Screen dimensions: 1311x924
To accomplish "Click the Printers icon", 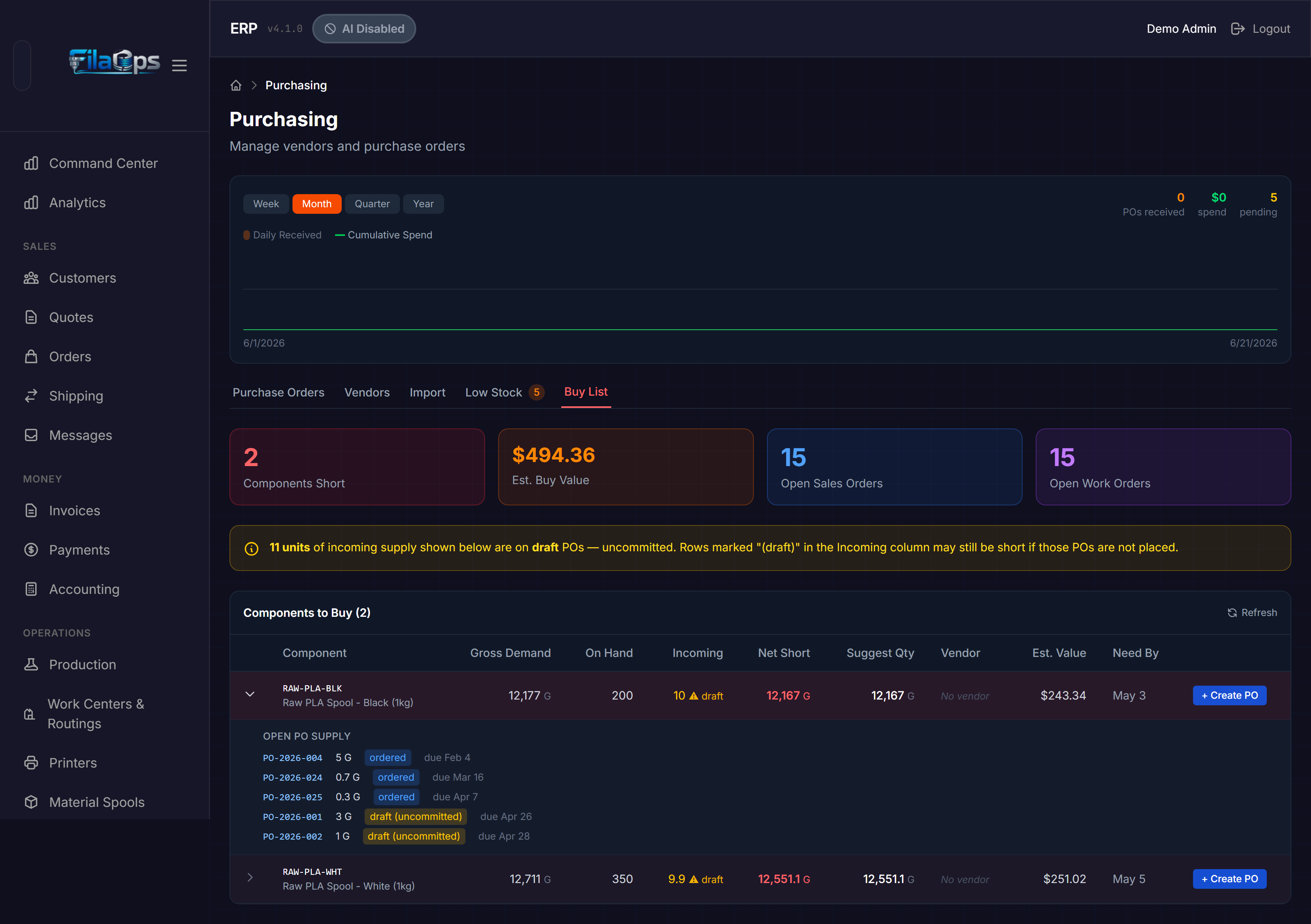I will [x=31, y=763].
